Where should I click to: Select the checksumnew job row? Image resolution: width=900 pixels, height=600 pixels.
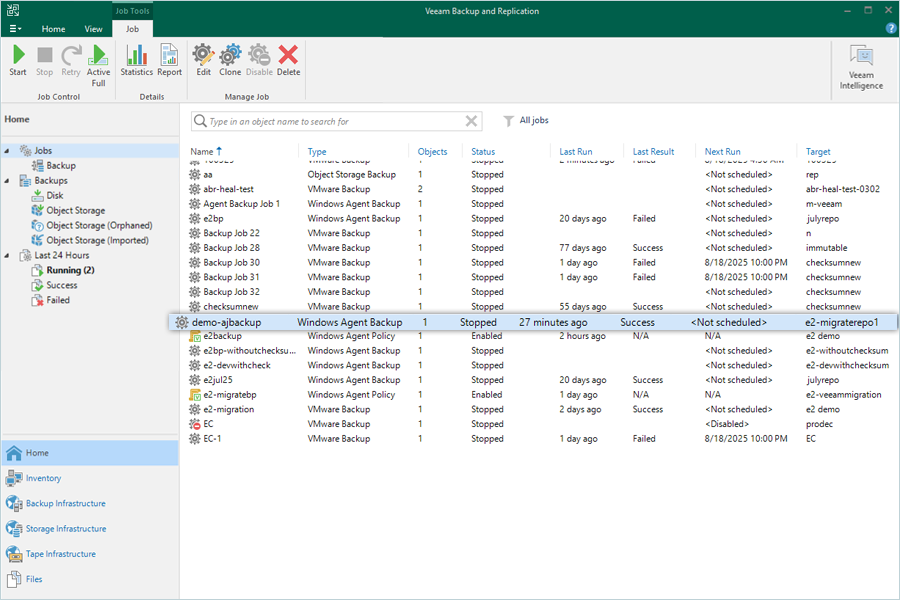pyautogui.click(x=540, y=307)
